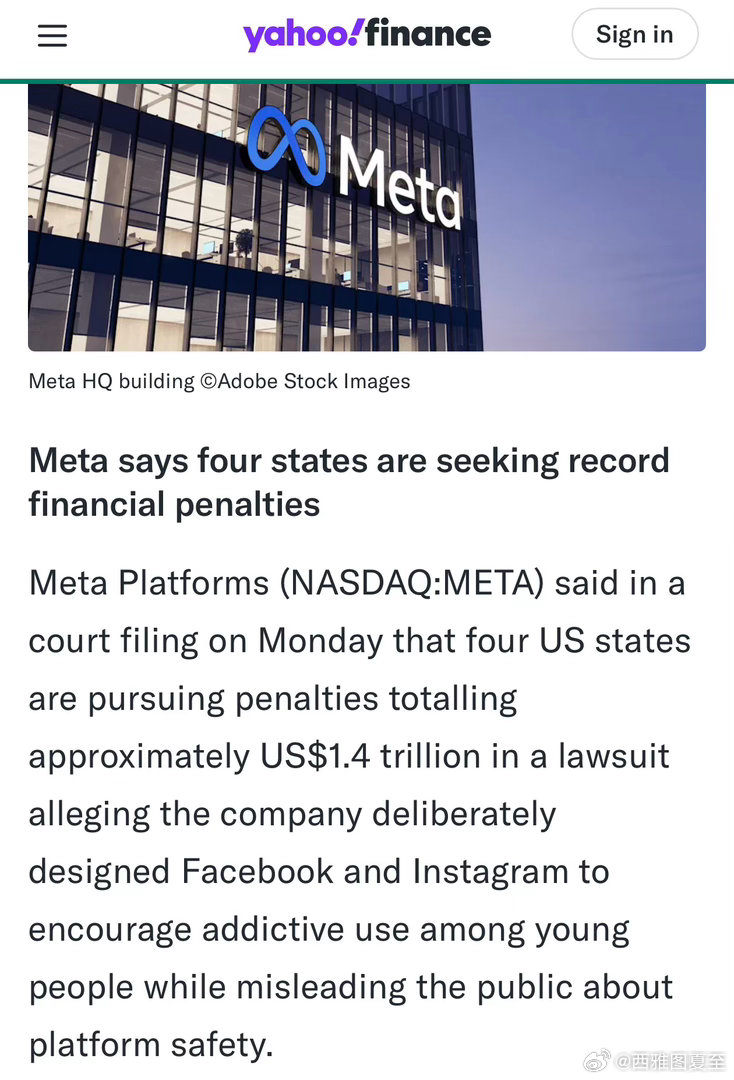Click the blue Meta infinity logo

click(287, 147)
